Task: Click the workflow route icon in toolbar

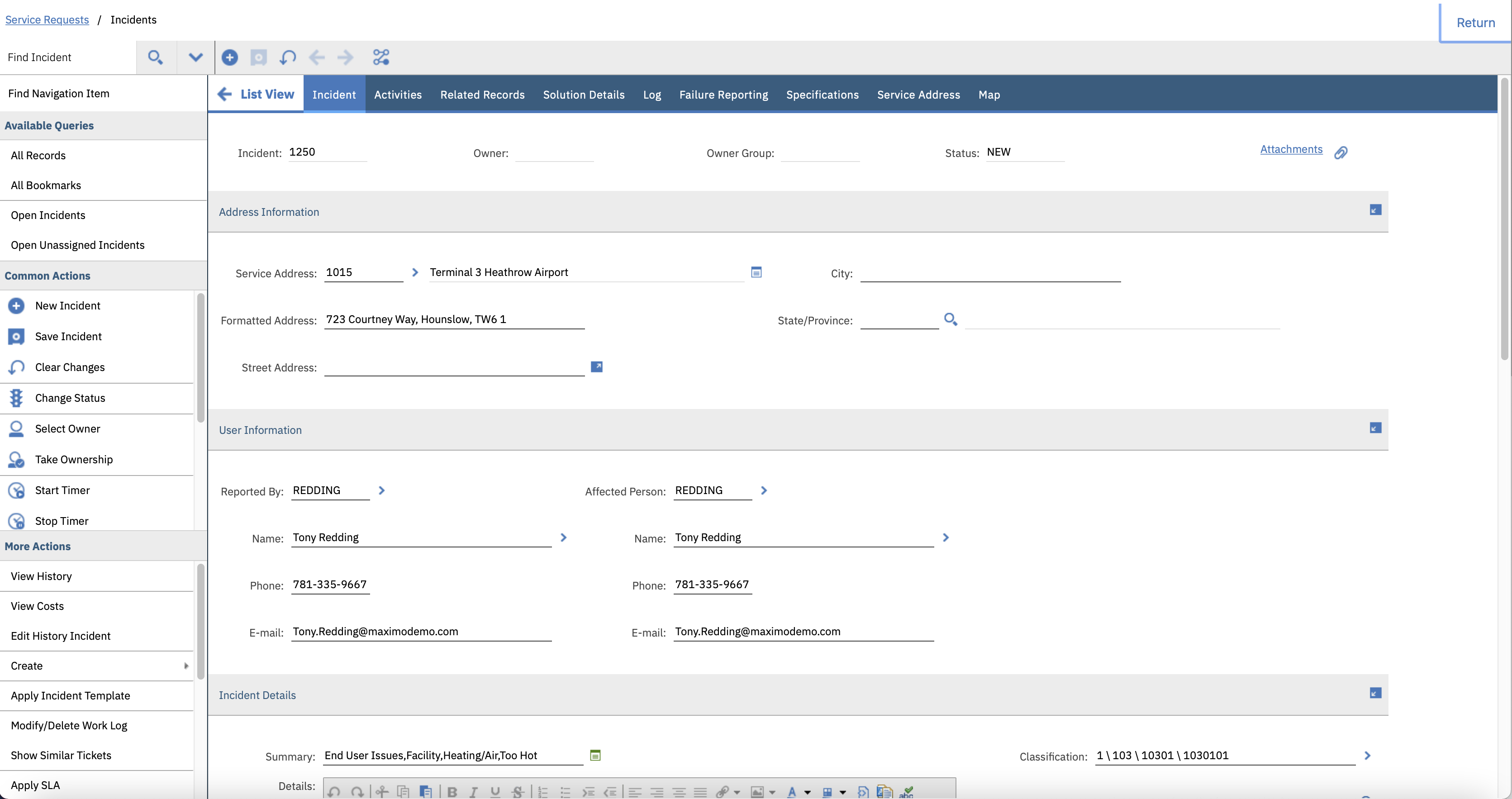Action: tap(381, 57)
